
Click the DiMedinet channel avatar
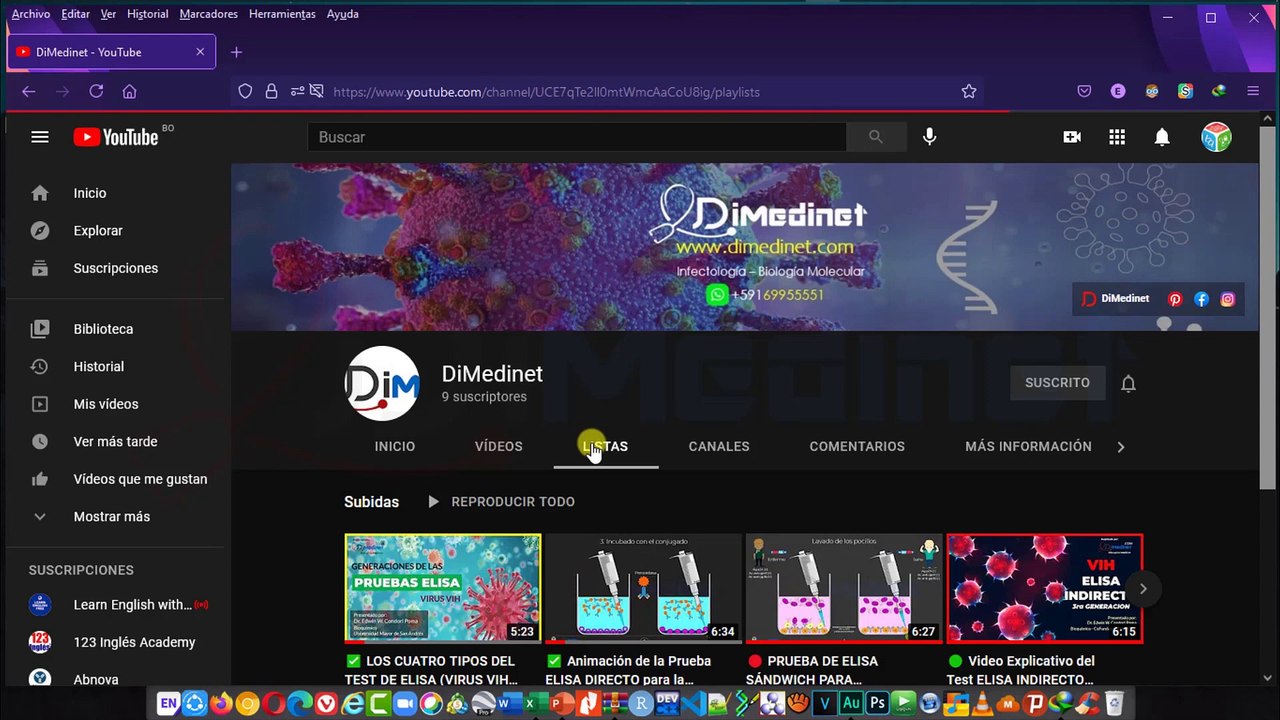pos(382,384)
